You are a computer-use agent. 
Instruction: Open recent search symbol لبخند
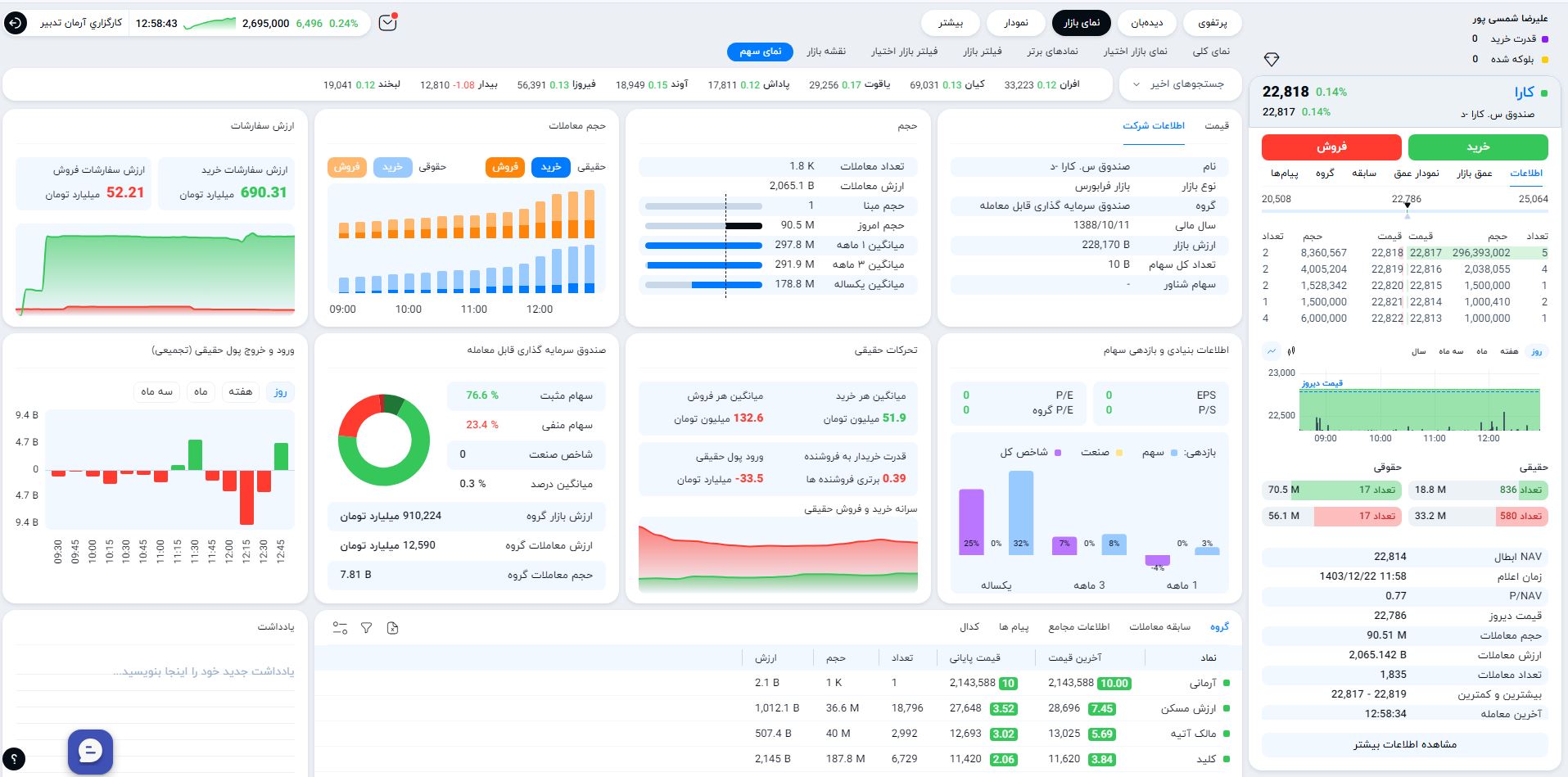tap(362, 84)
